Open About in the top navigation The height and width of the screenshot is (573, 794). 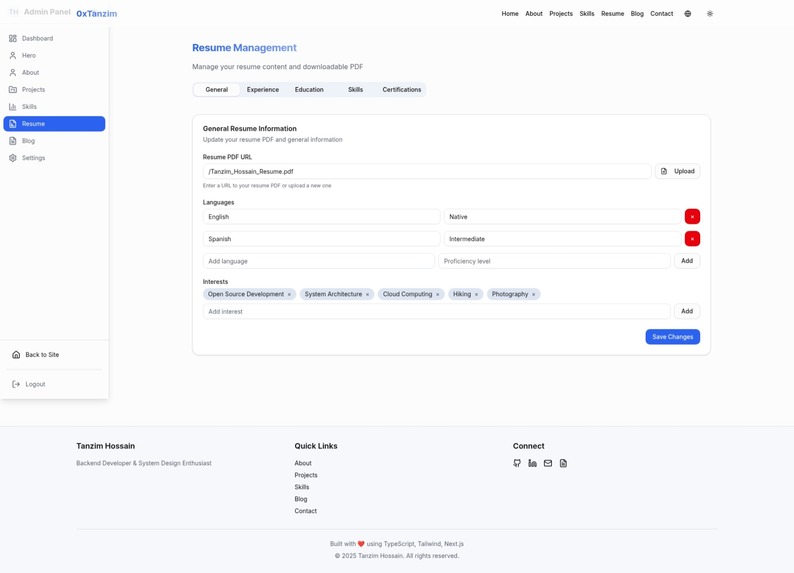pos(534,14)
